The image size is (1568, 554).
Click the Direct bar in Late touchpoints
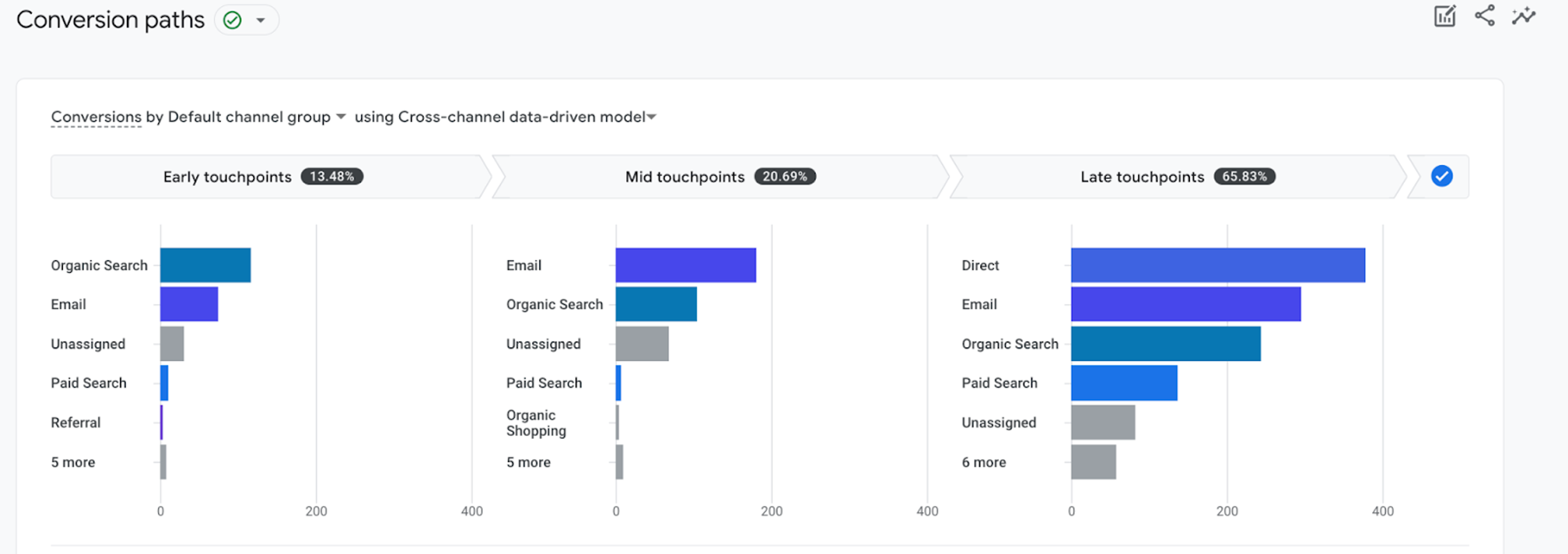click(1218, 265)
